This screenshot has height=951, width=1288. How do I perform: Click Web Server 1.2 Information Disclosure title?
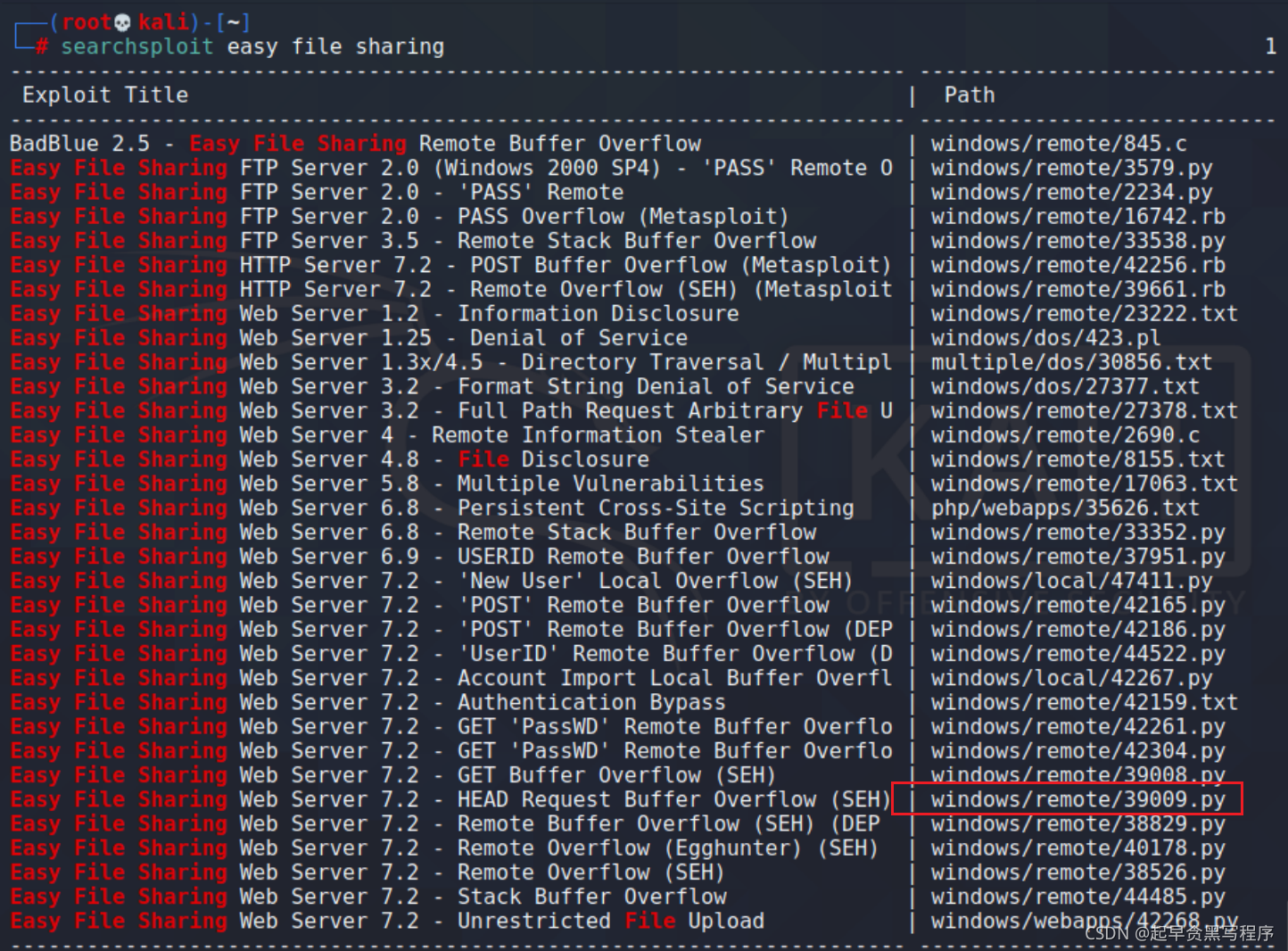pos(375,313)
